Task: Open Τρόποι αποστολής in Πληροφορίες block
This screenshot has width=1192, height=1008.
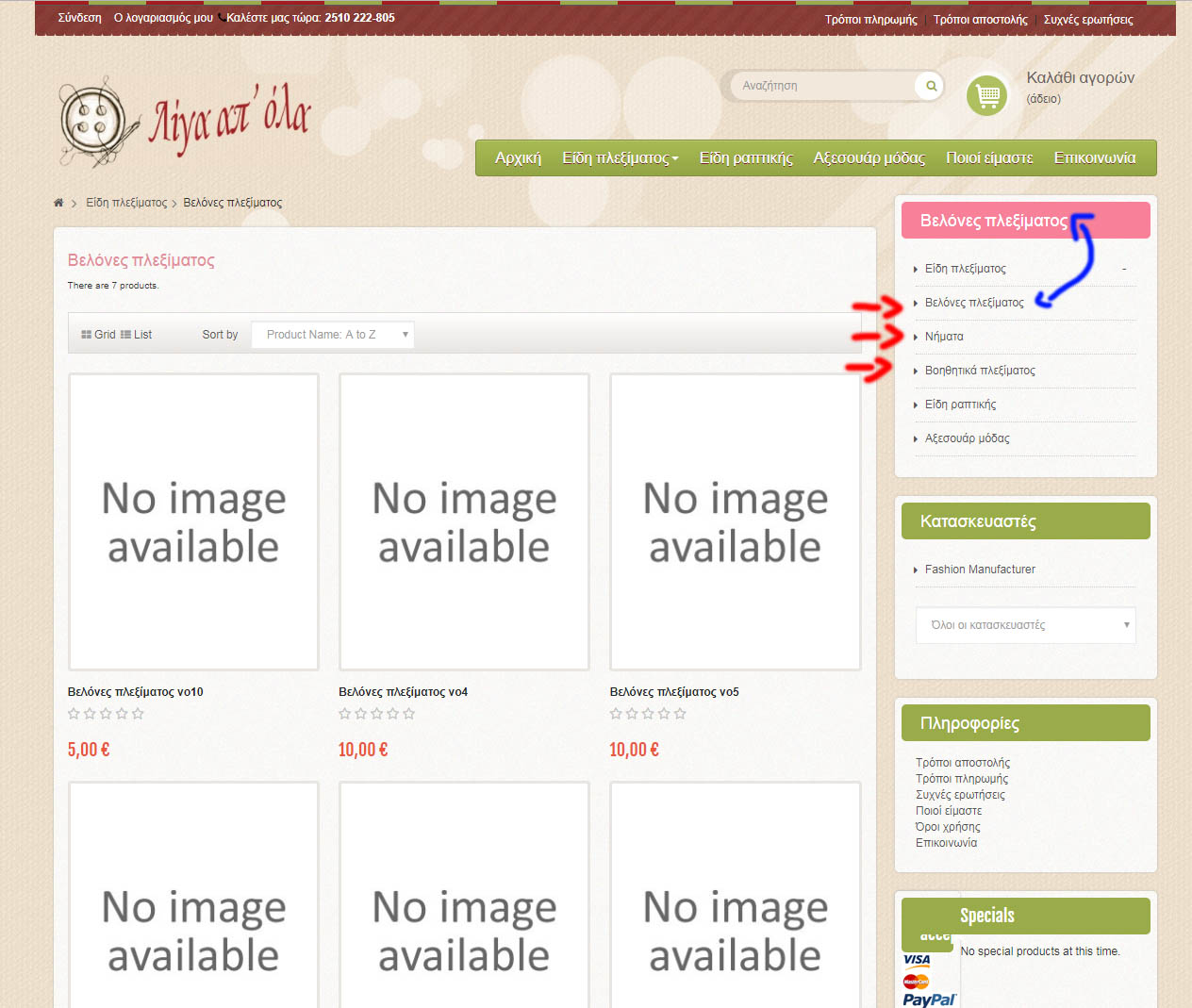Action: click(963, 763)
